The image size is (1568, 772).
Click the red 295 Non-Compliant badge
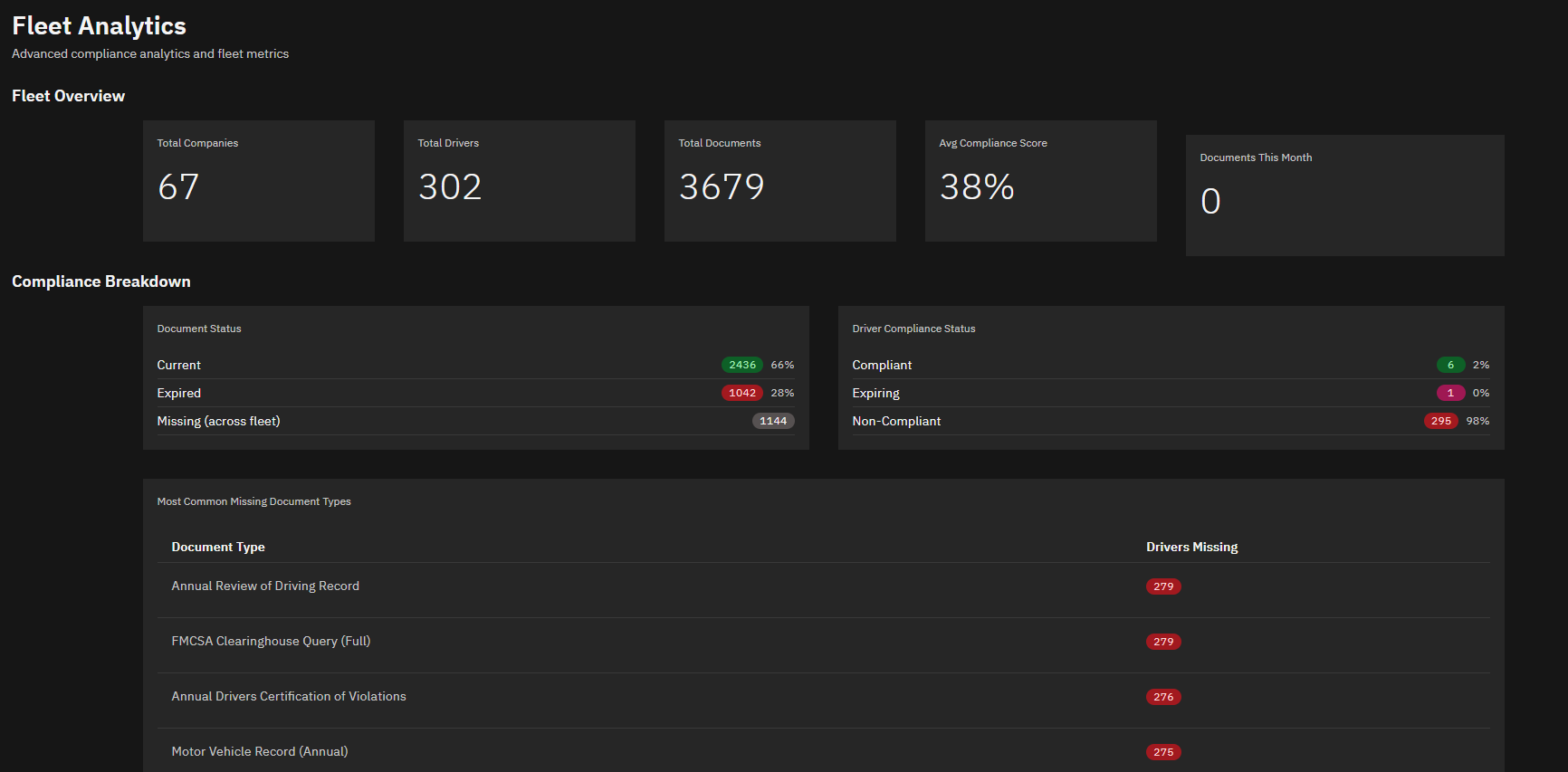[x=1441, y=421]
